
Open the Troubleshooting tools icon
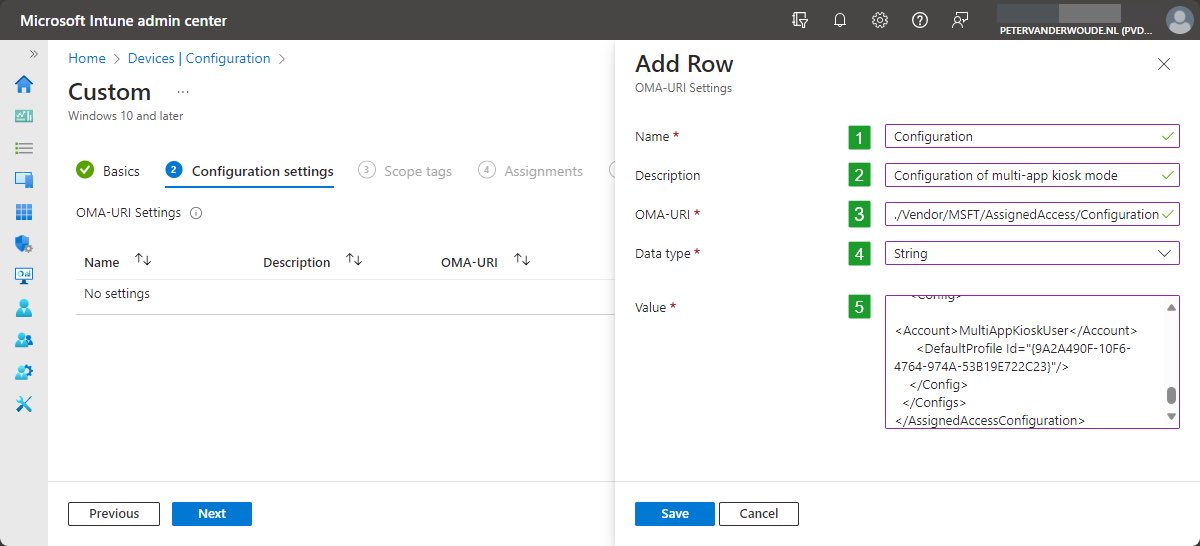click(24, 404)
